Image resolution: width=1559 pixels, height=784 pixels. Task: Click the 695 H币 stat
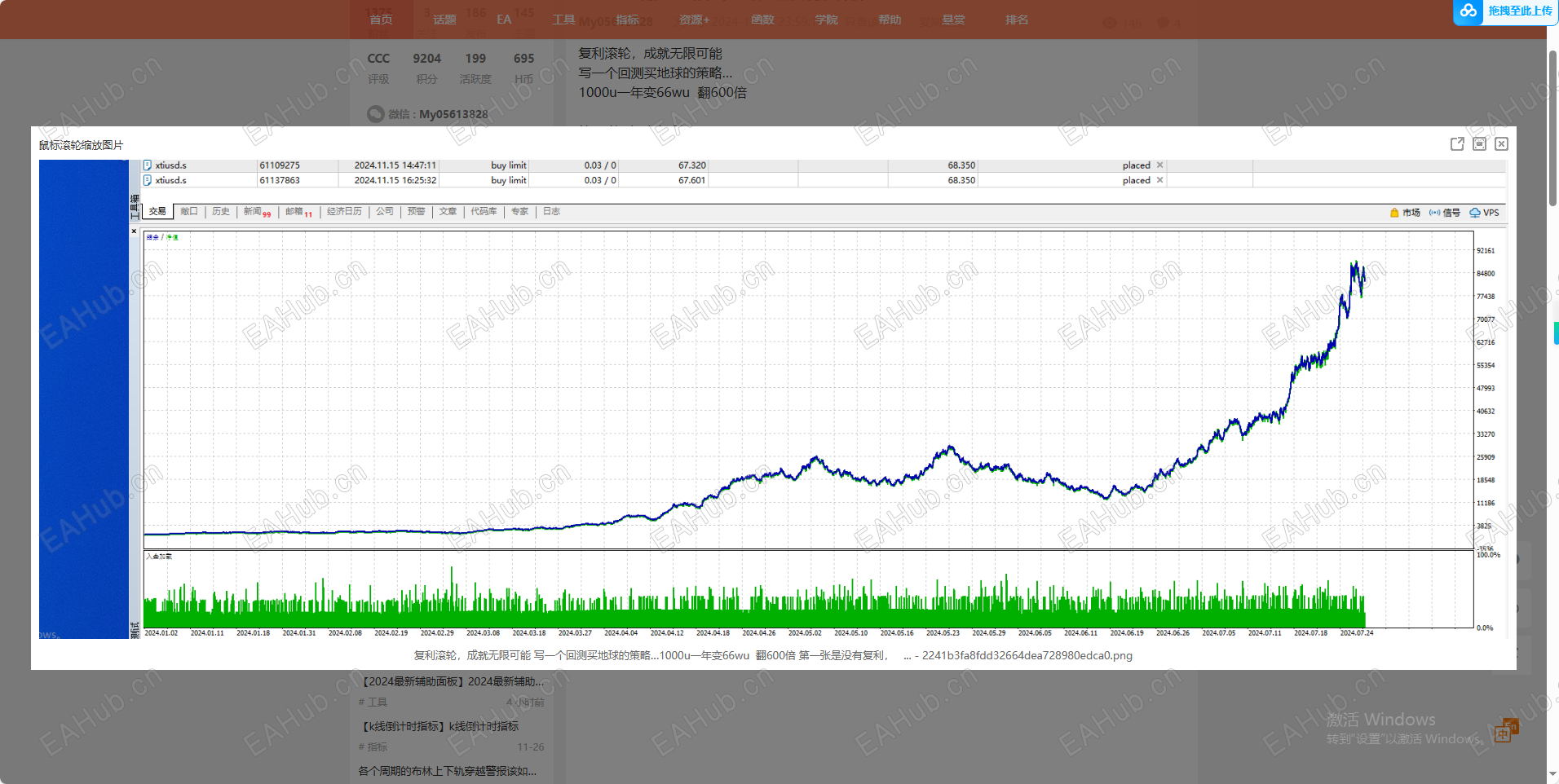[x=523, y=68]
